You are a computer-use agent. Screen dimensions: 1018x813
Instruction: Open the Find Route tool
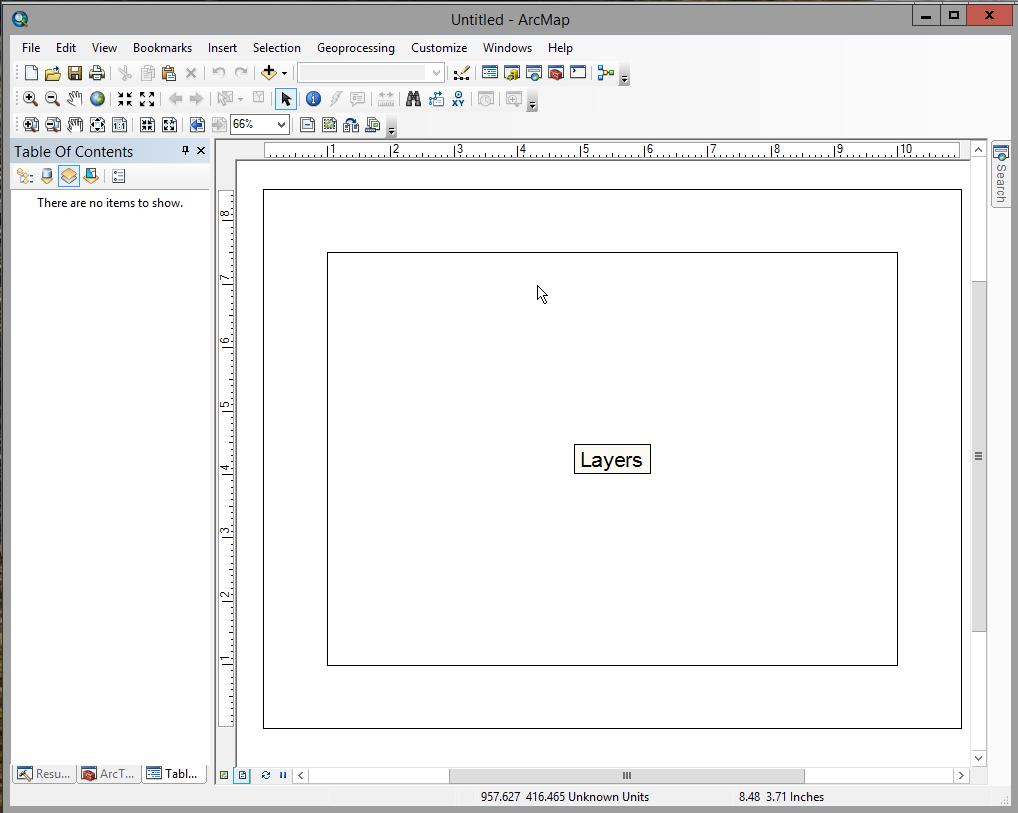(x=436, y=99)
